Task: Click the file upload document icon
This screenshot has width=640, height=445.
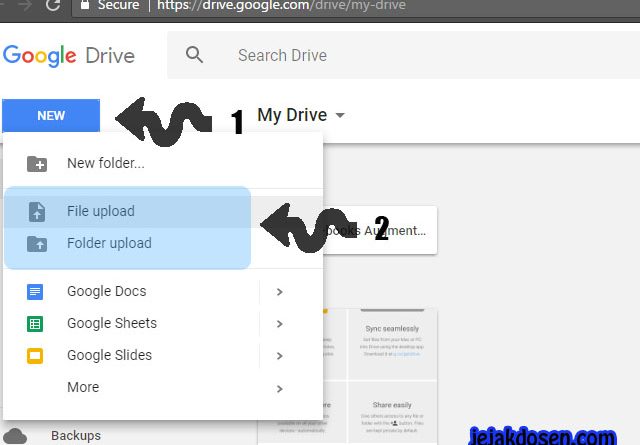Action: [37, 211]
